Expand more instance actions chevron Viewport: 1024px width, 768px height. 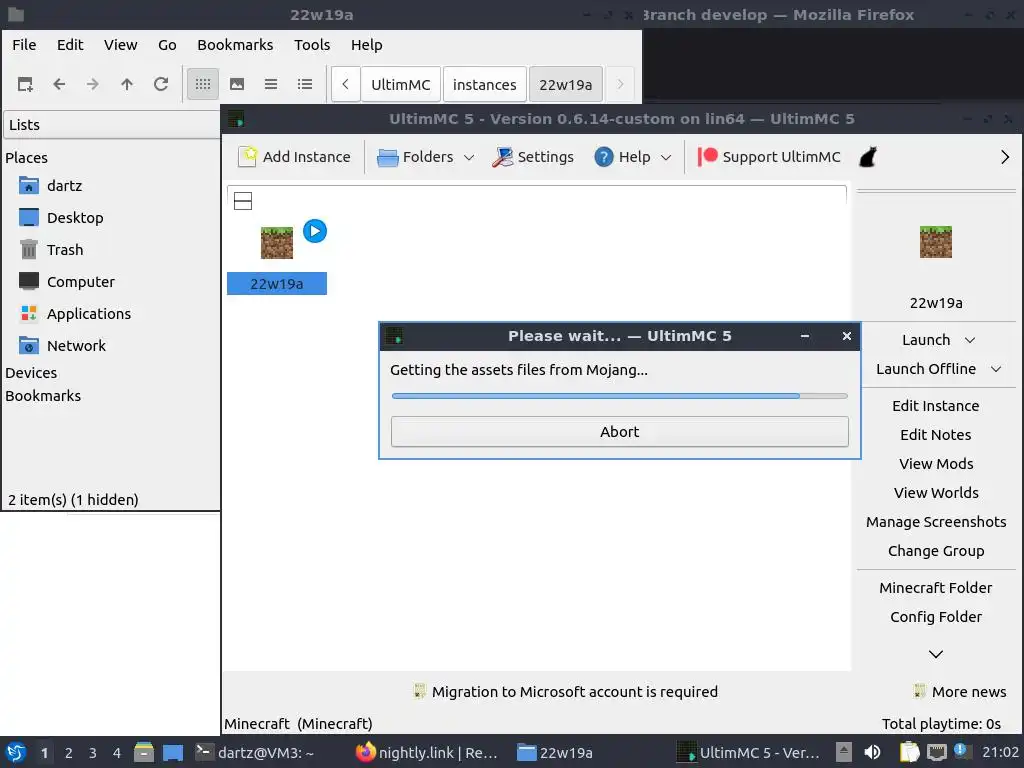[x=936, y=654]
